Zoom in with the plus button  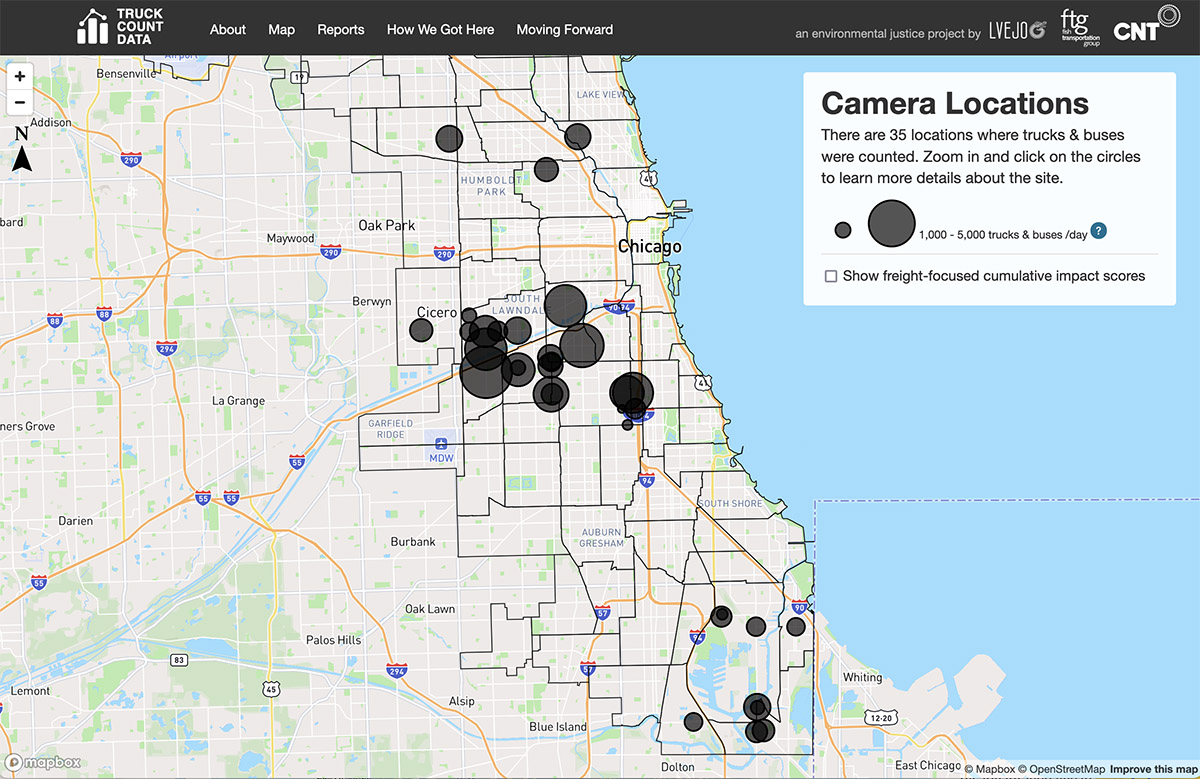click(x=20, y=76)
